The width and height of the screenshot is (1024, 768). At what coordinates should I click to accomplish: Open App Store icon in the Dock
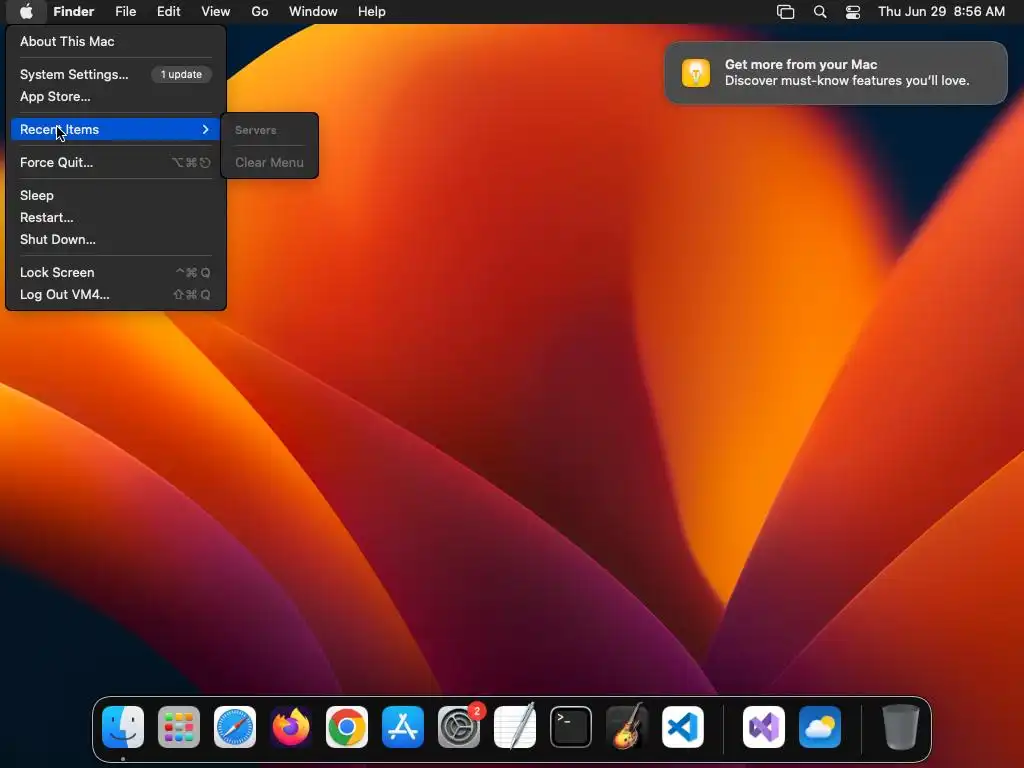coord(403,727)
